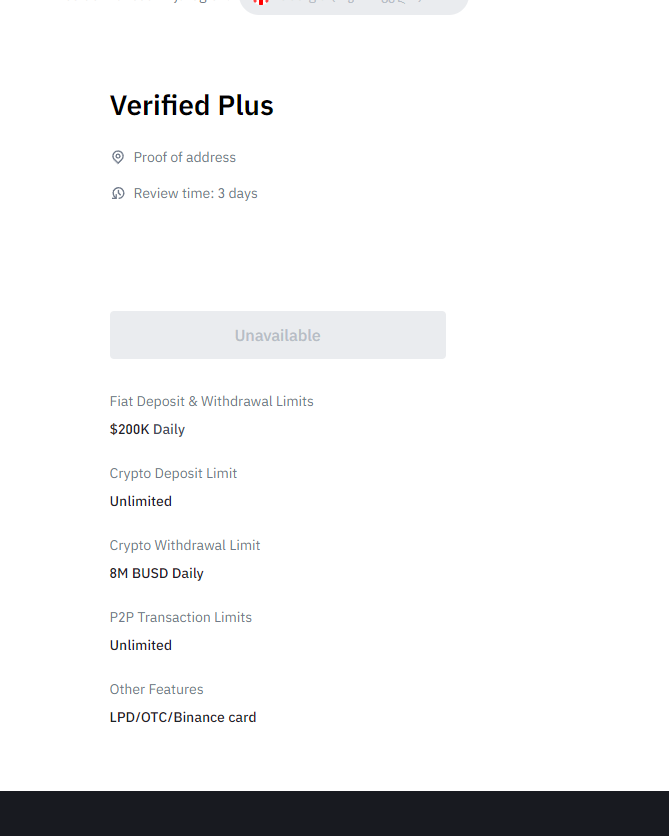Click the location pin icon
Viewport: 669px width, 836px height.
pyautogui.click(x=118, y=157)
